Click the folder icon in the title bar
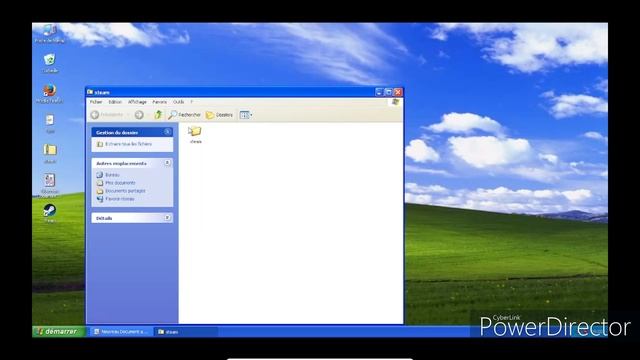 90,92
